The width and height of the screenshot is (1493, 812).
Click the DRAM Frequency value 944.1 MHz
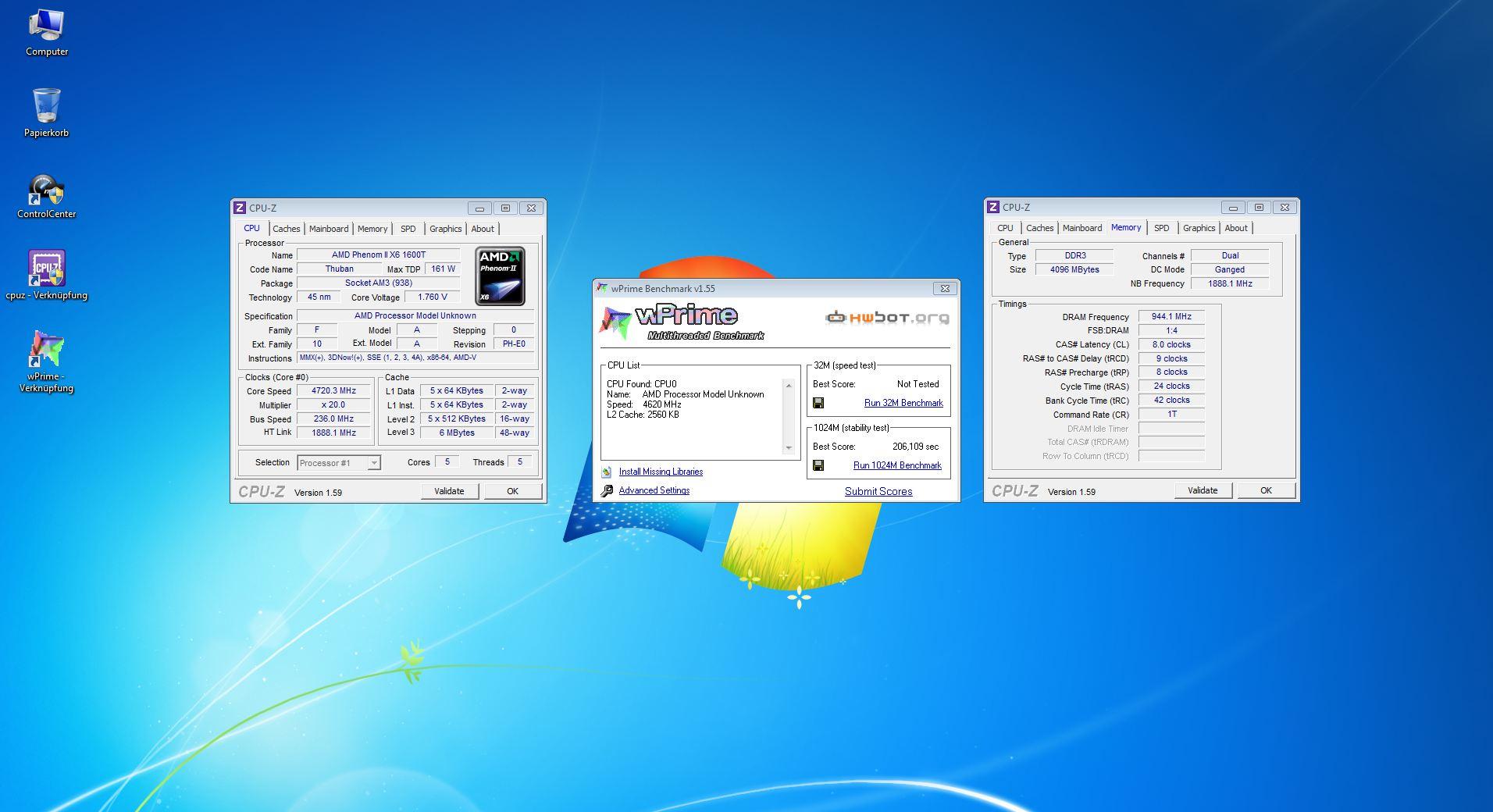[x=1171, y=317]
